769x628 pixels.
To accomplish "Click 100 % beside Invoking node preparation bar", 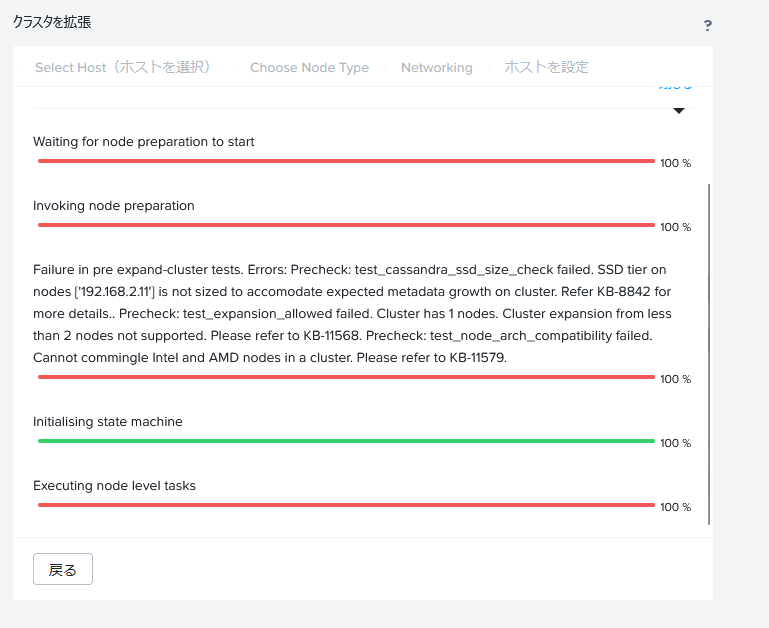I will coord(675,227).
